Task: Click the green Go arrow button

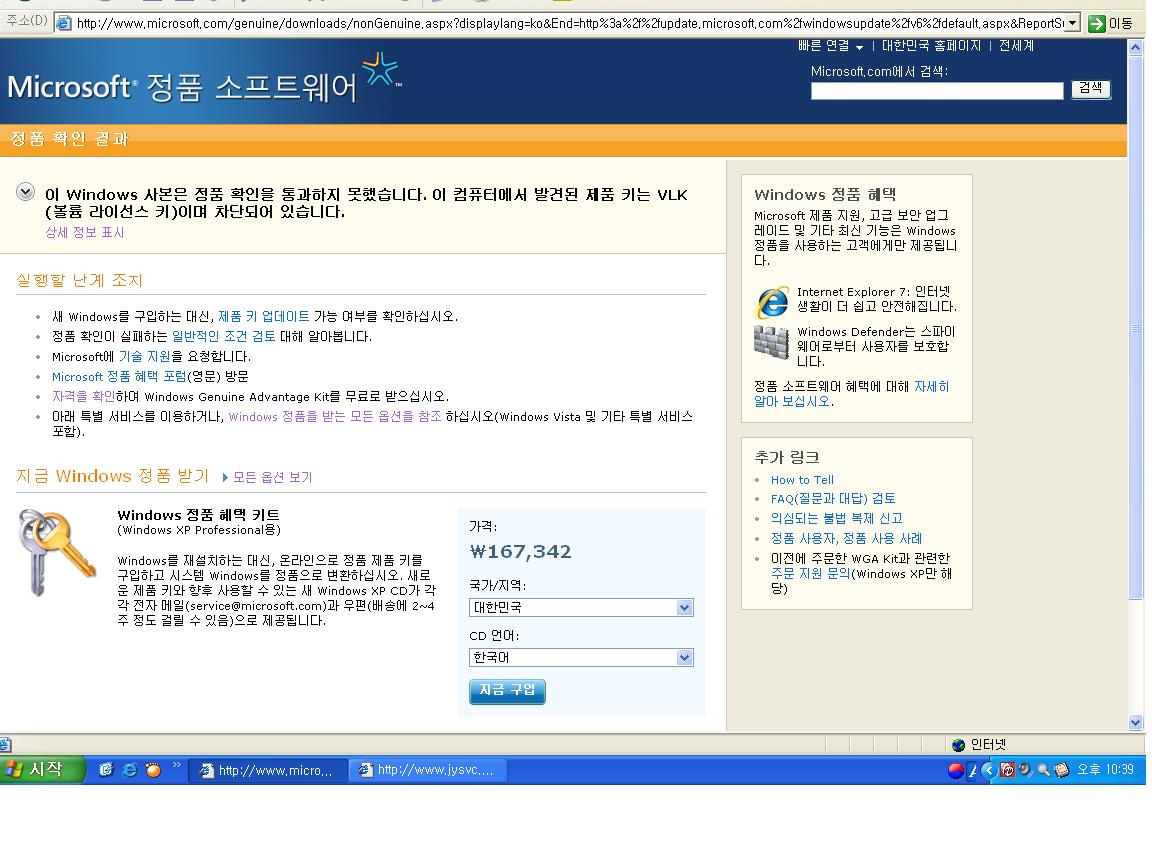Action: [x=1096, y=24]
